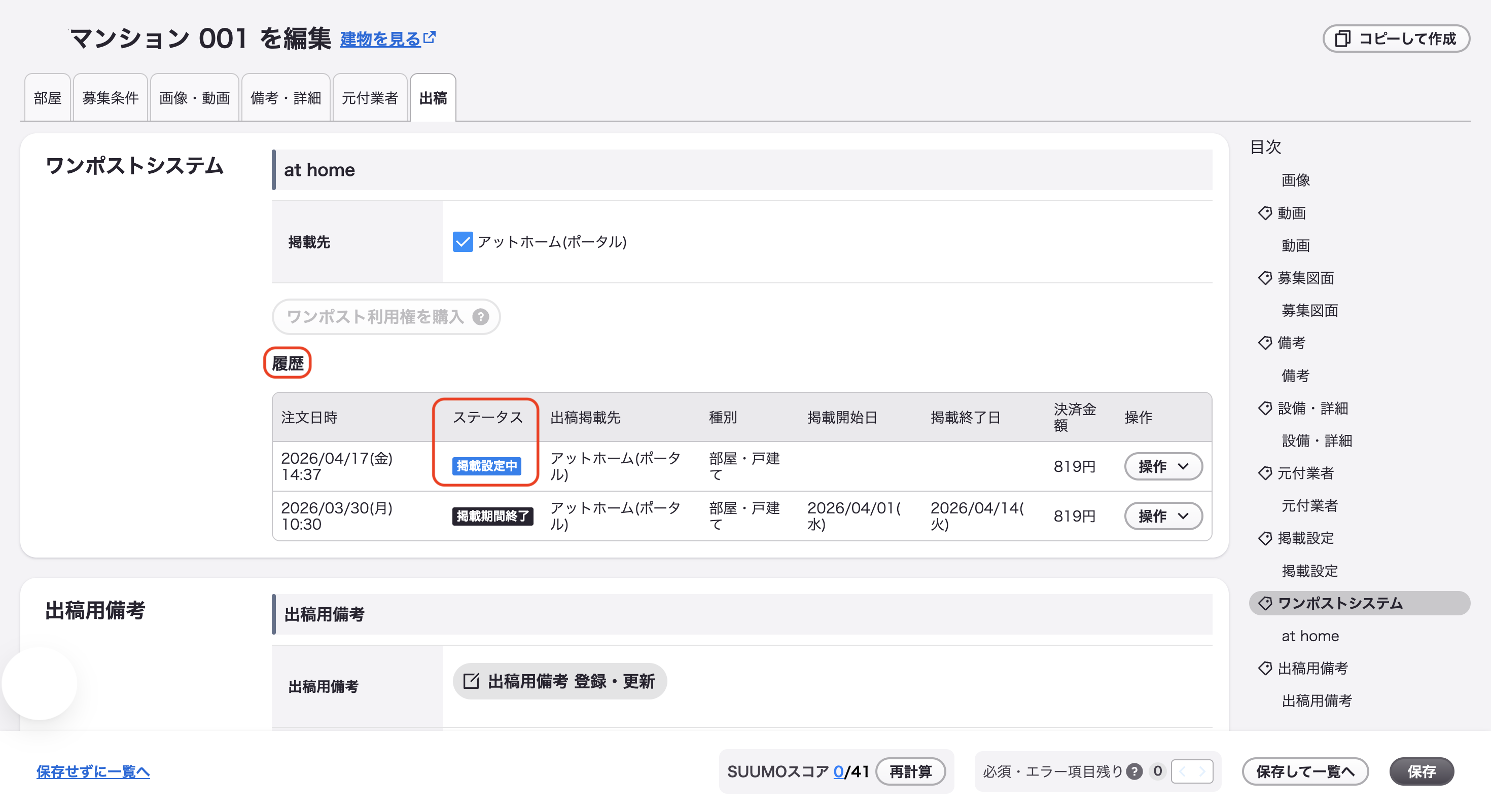1491x812 pixels.
Task: Click the 掲載設定中 status badge
Action: point(487,466)
